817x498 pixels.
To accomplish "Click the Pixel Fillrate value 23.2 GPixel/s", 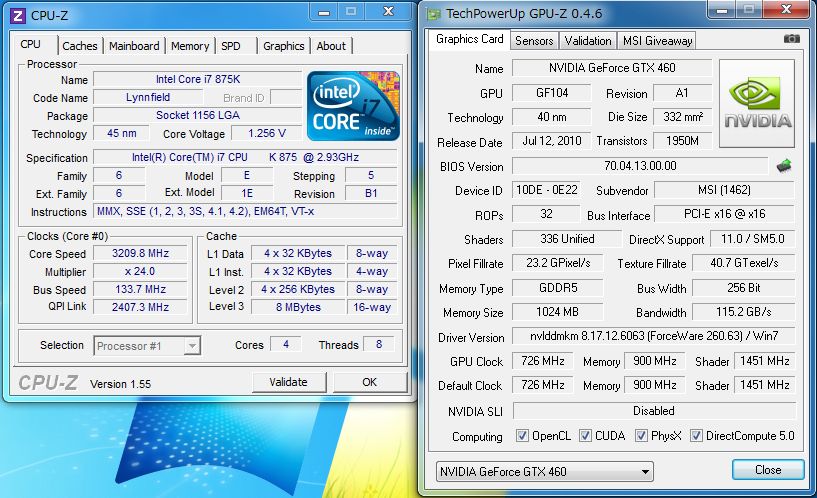I will point(558,263).
